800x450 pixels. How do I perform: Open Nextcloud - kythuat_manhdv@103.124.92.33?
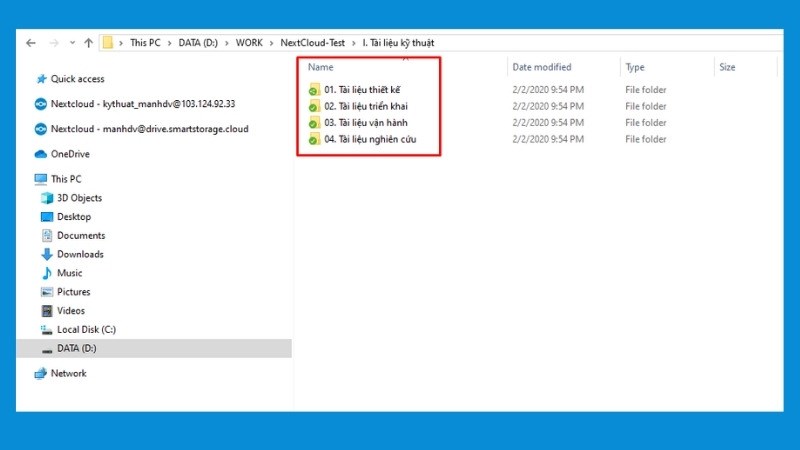[143, 104]
